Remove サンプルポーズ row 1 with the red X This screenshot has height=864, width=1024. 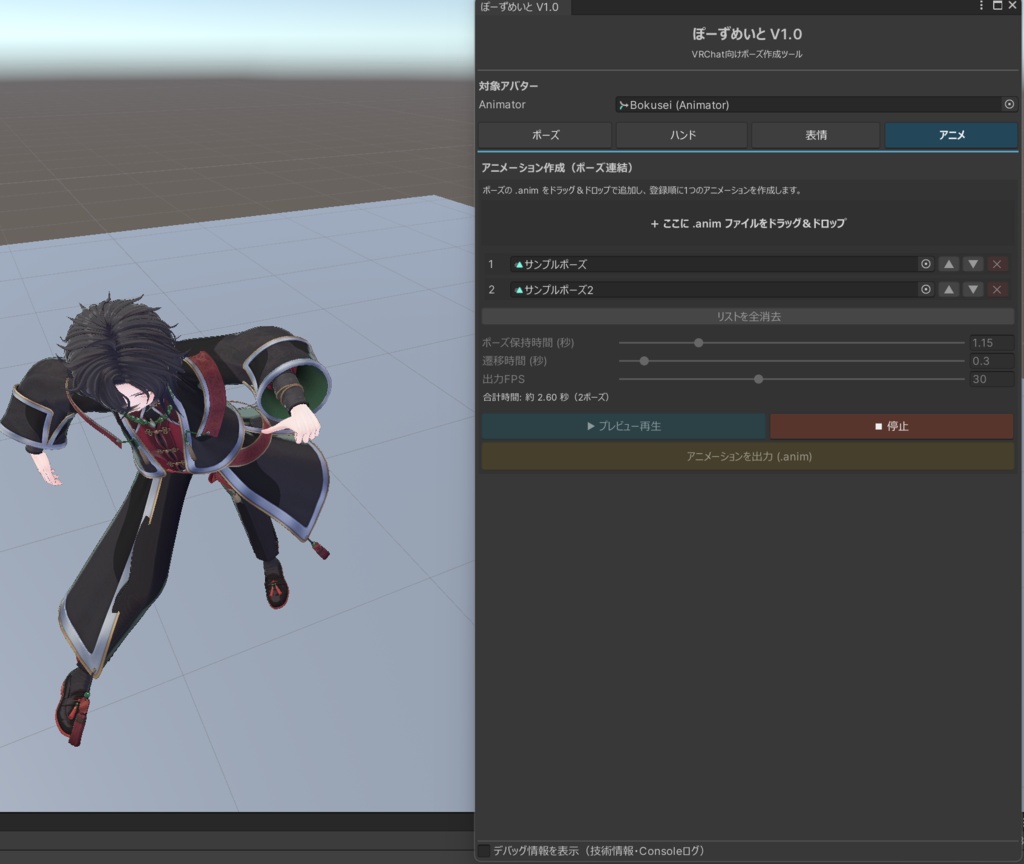[x=997, y=264]
